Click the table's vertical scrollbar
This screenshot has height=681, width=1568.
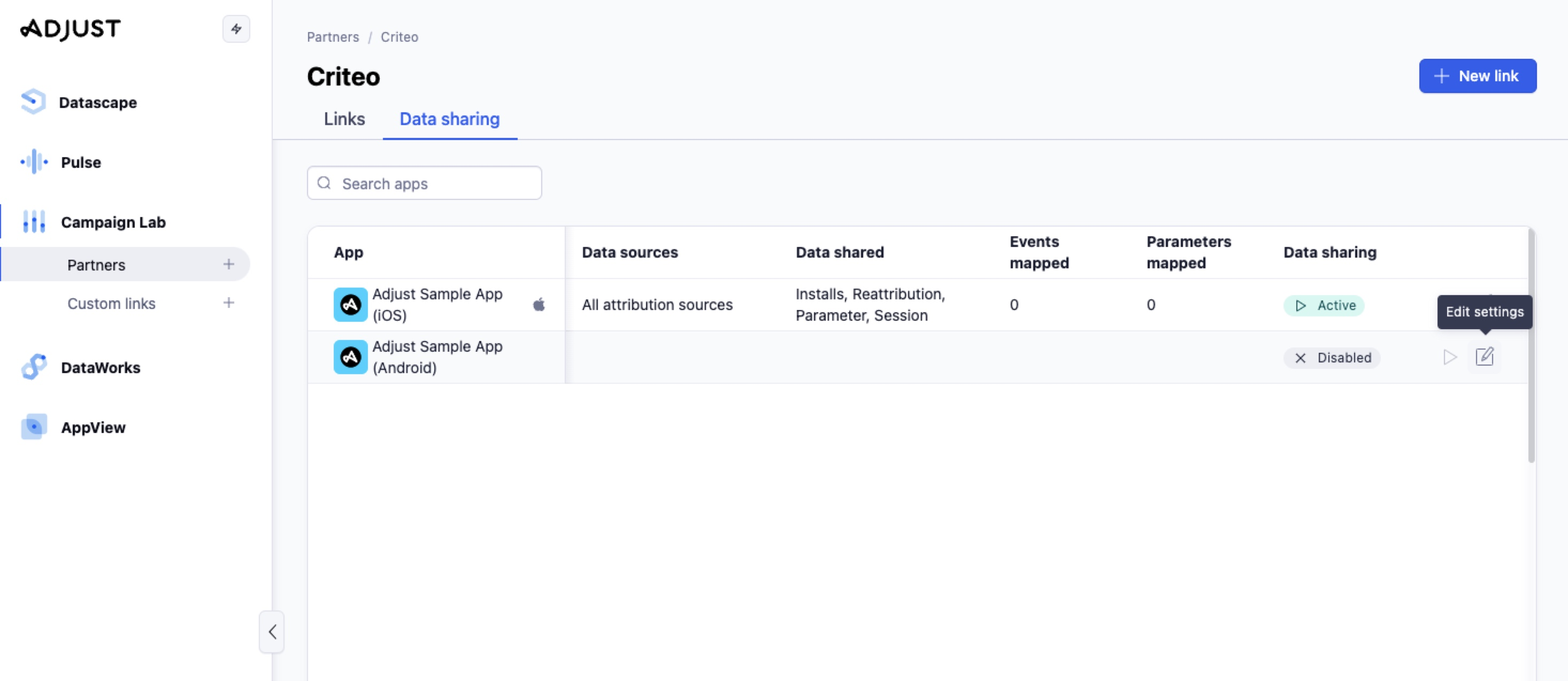(1531, 345)
